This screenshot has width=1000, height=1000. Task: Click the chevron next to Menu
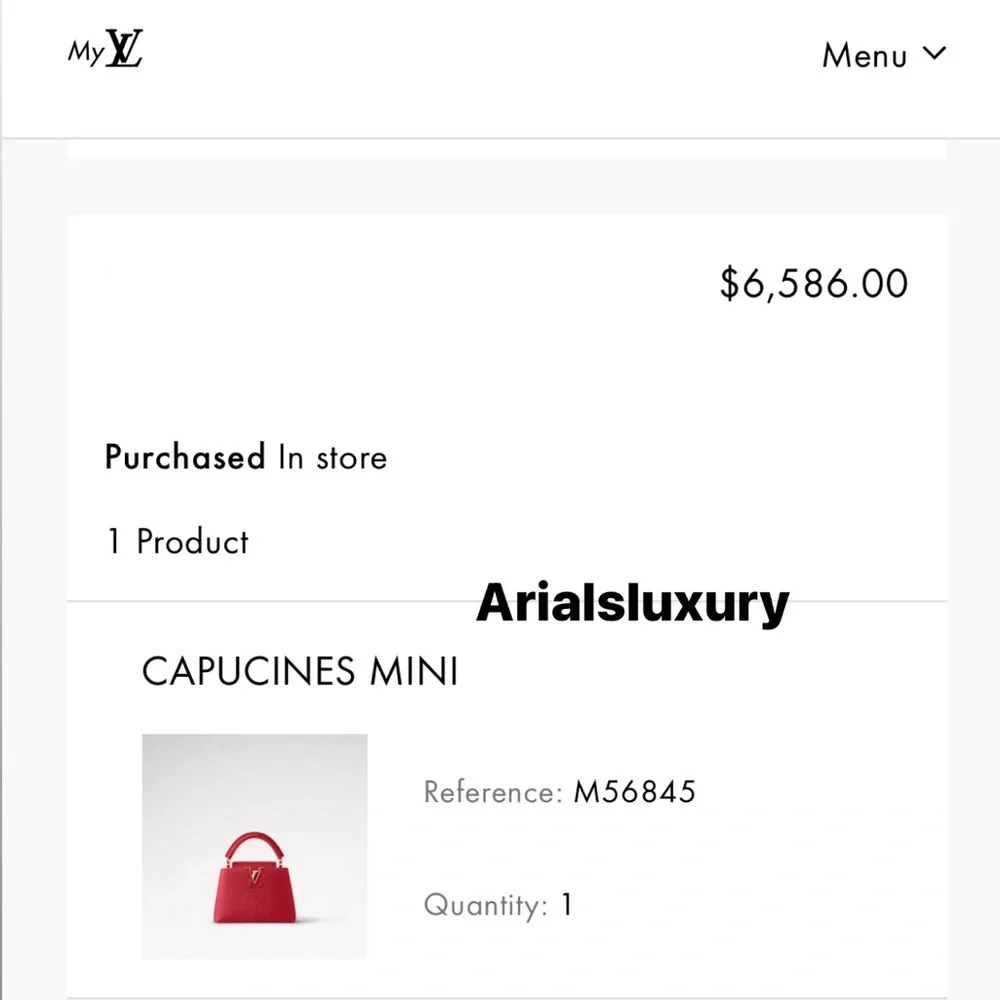click(x=934, y=54)
